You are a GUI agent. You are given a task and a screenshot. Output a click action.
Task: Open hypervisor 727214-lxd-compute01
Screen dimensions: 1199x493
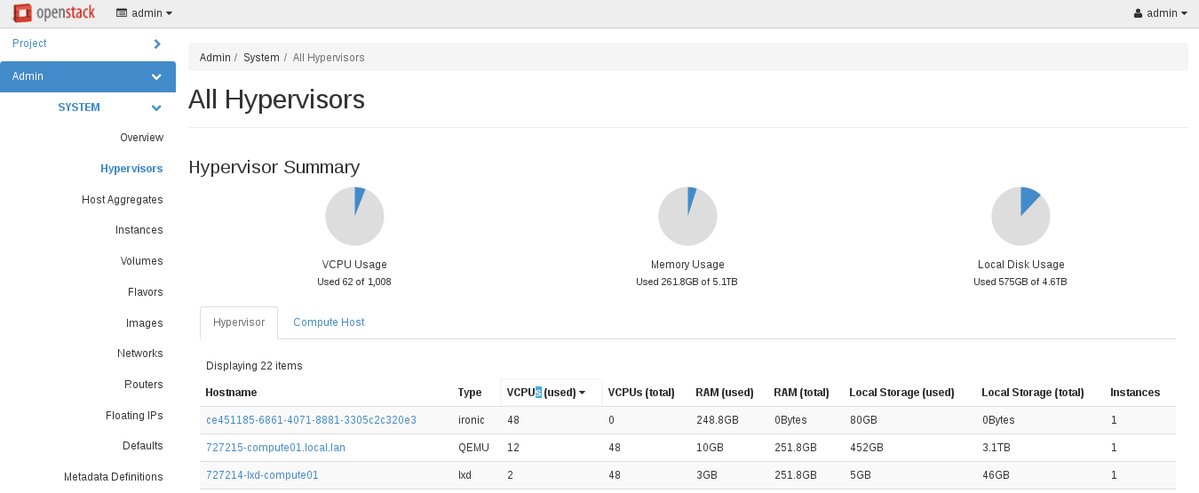[262, 475]
